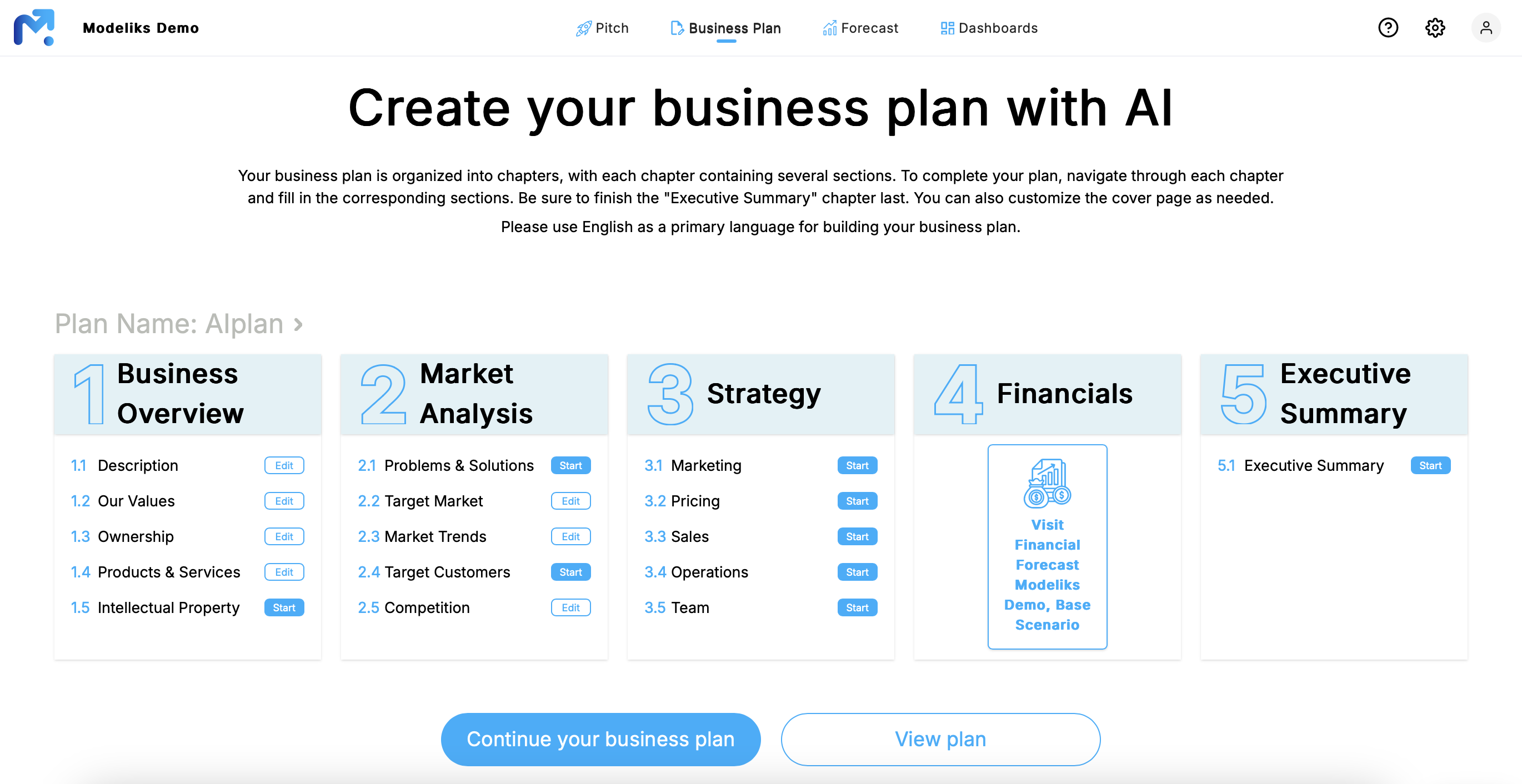This screenshot has height=784, width=1522.
Task: Select the Forecast tab
Action: pos(861,28)
